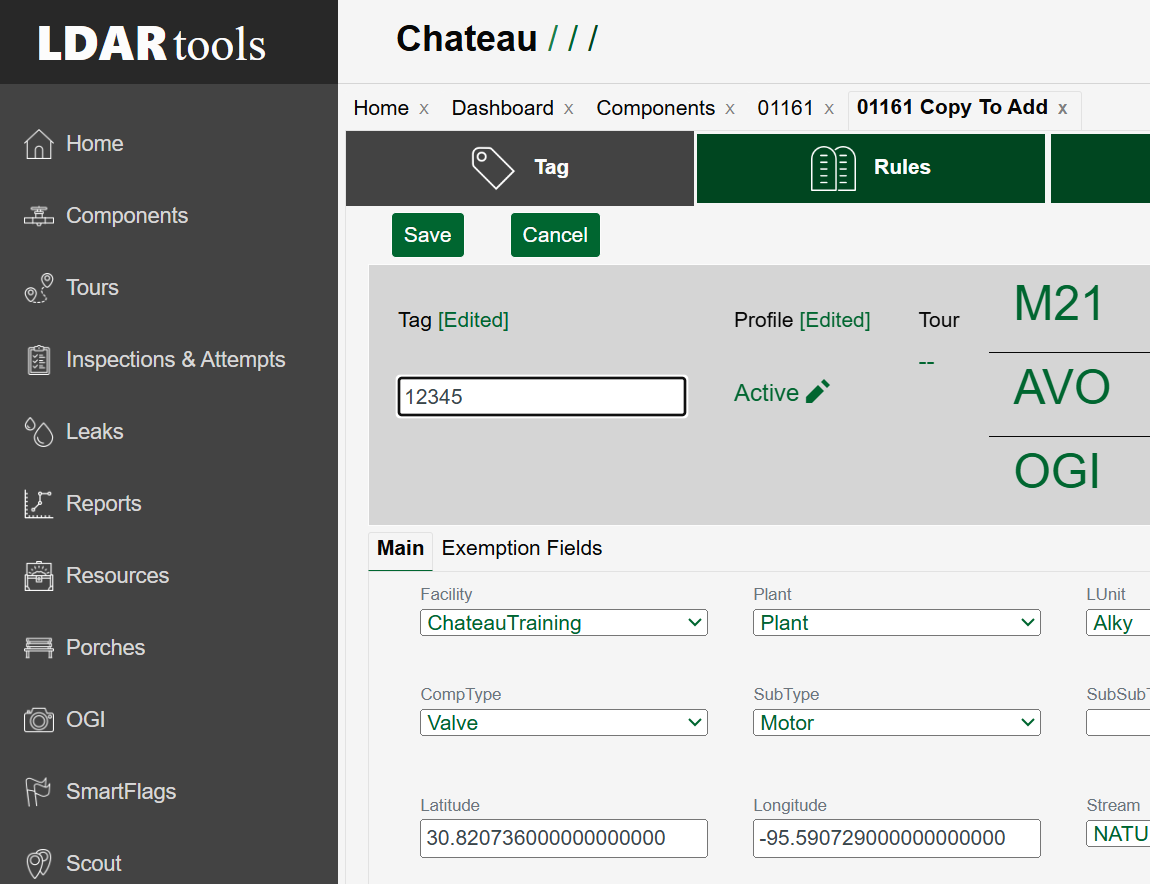Click the pencil icon beside Active profile
This screenshot has height=884, width=1150.
pos(818,392)
